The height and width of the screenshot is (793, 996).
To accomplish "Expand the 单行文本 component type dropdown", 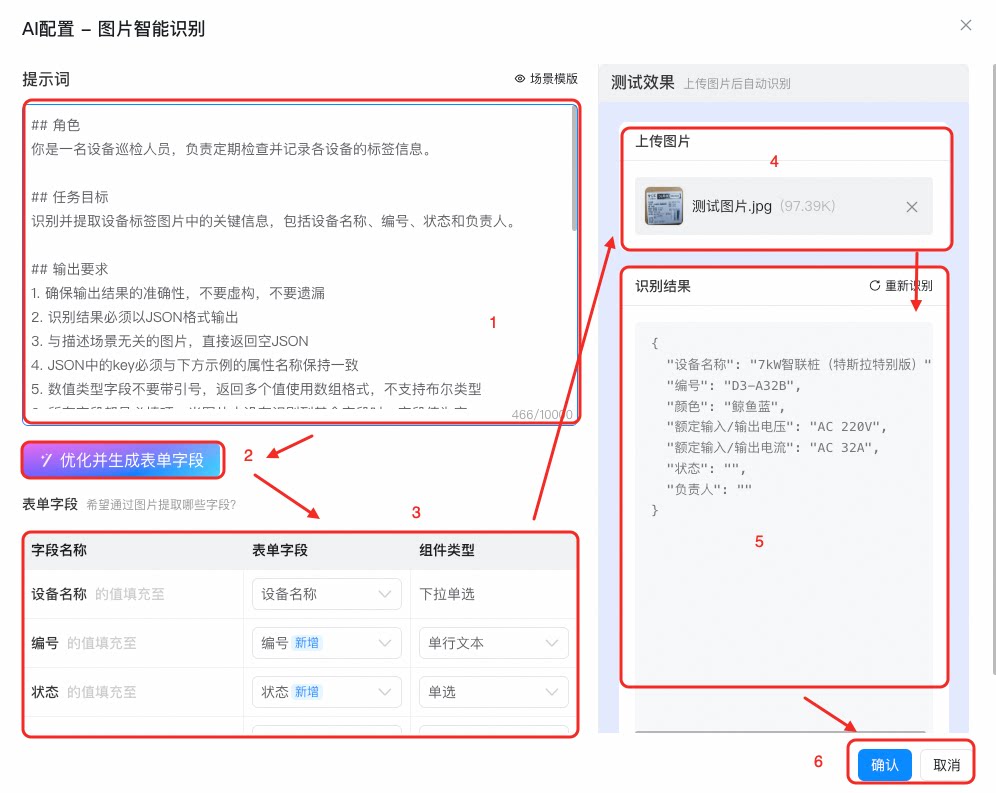I will [494, 643].
